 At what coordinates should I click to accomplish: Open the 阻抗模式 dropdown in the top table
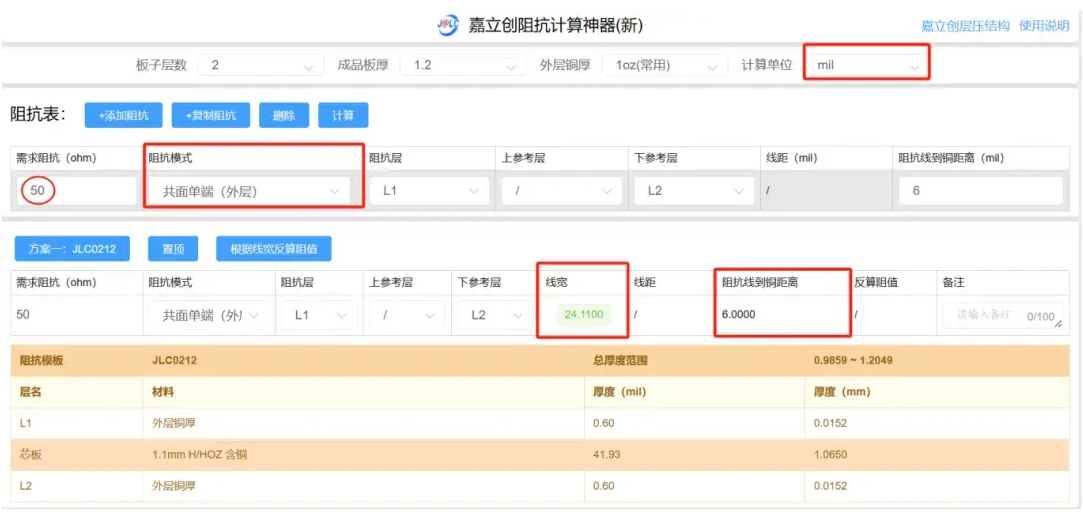249,191
